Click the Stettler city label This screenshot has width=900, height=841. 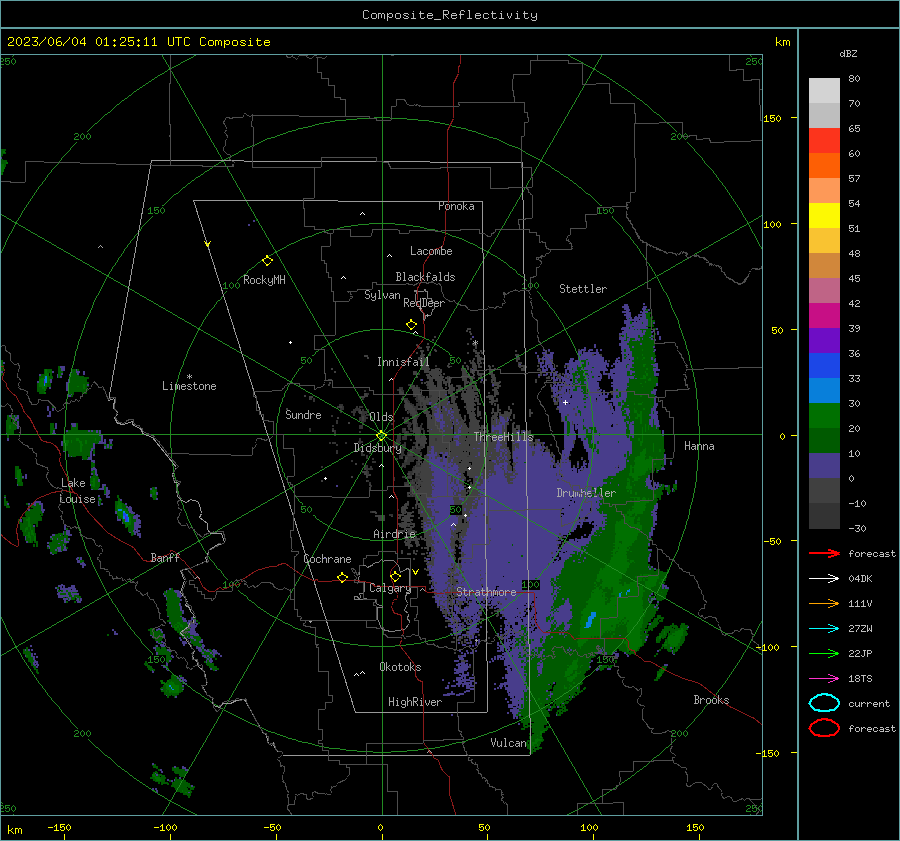(583, 289)
